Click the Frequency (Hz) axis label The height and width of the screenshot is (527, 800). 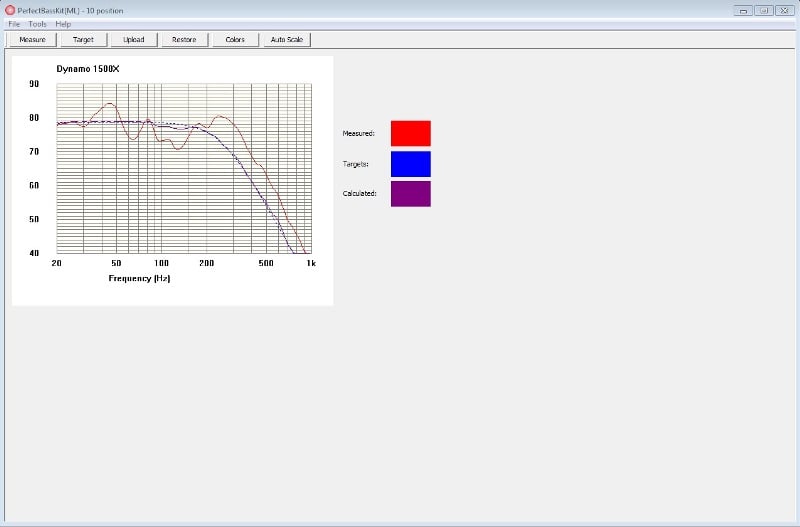click(x=139, y=278)
